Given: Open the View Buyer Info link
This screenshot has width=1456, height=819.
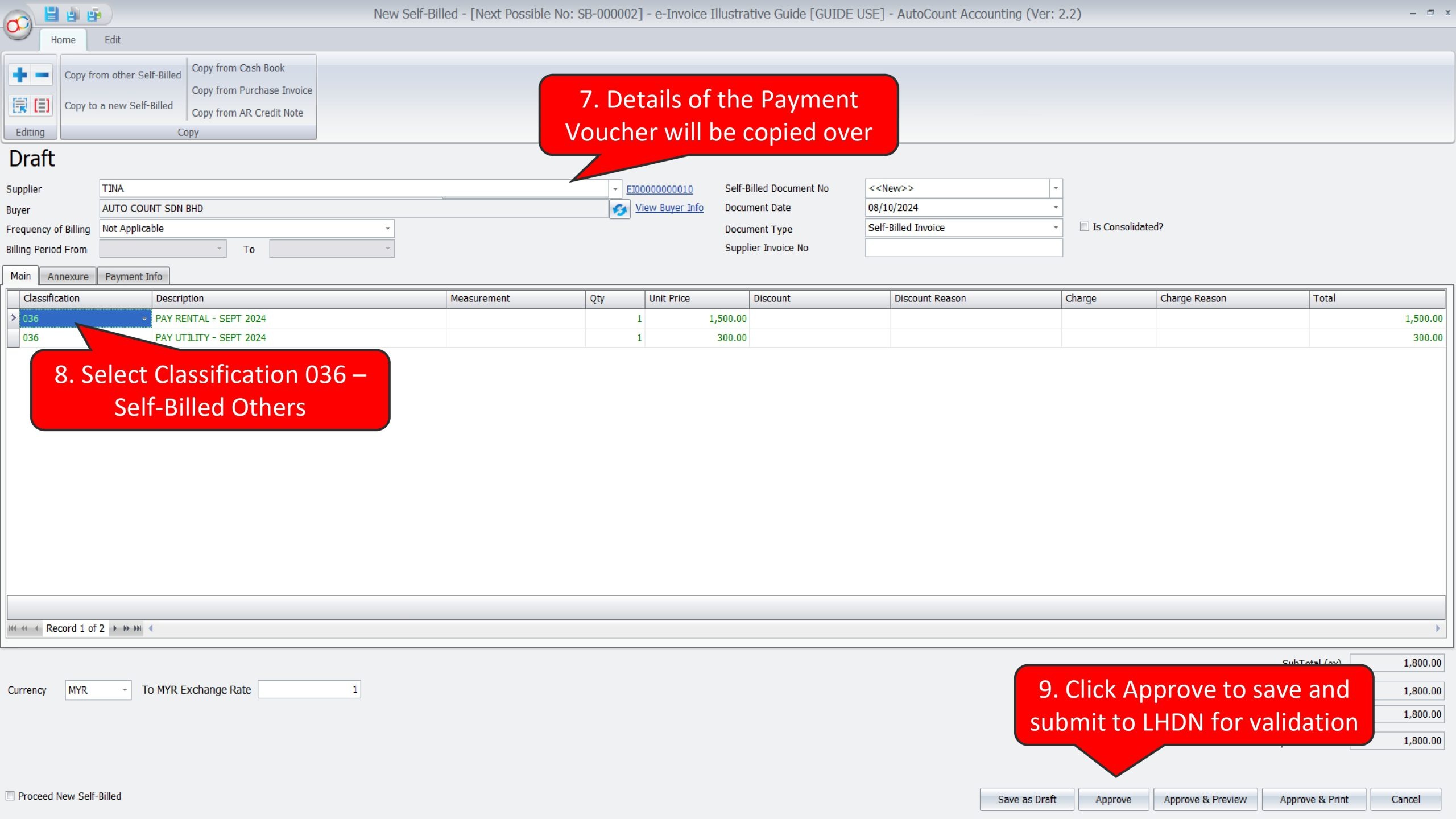Looking at the screenshot, I should tap(669, 208).
